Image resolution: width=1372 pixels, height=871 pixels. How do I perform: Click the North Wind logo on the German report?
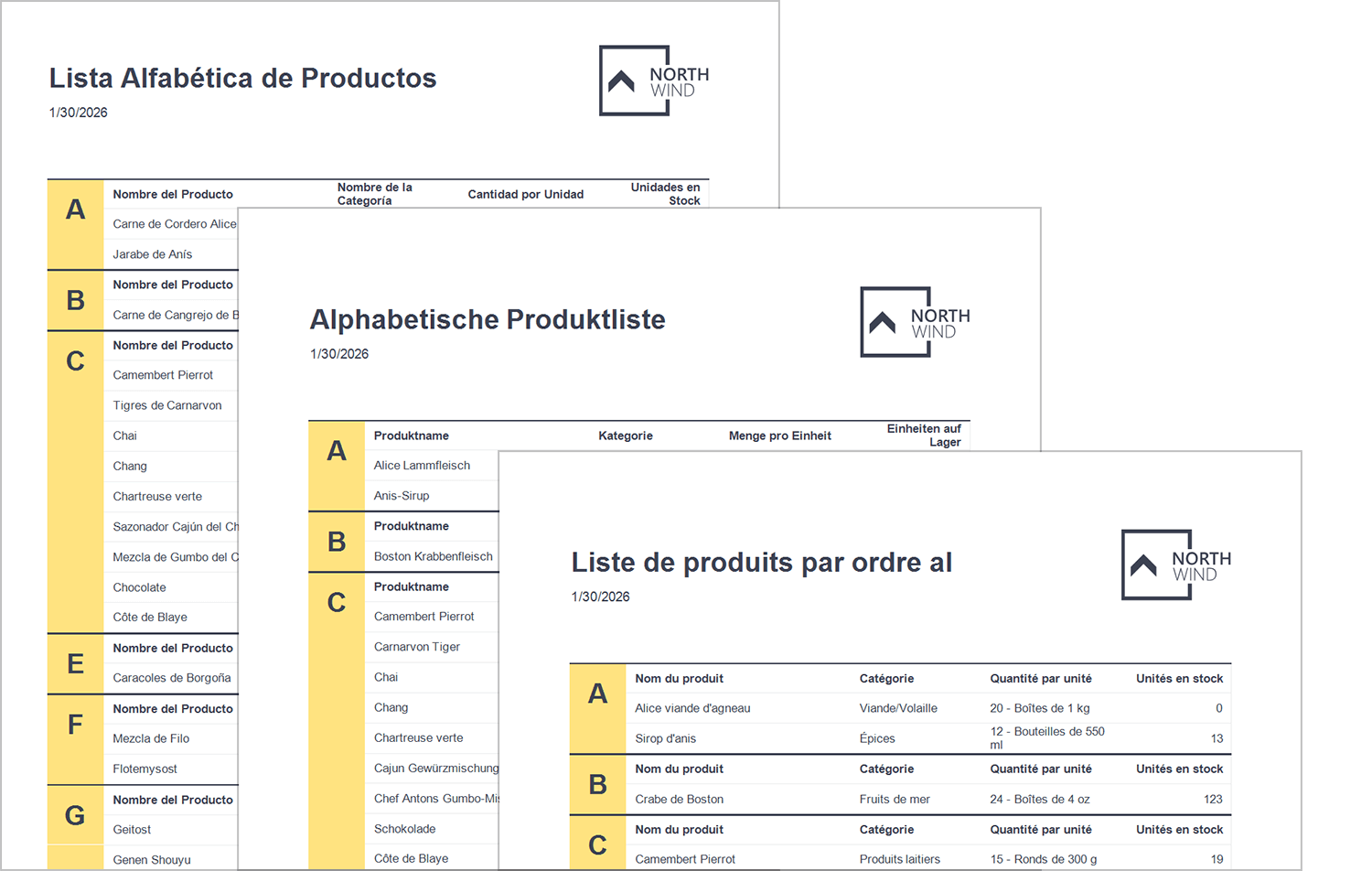pyautogui.click(x=916, y=322)
